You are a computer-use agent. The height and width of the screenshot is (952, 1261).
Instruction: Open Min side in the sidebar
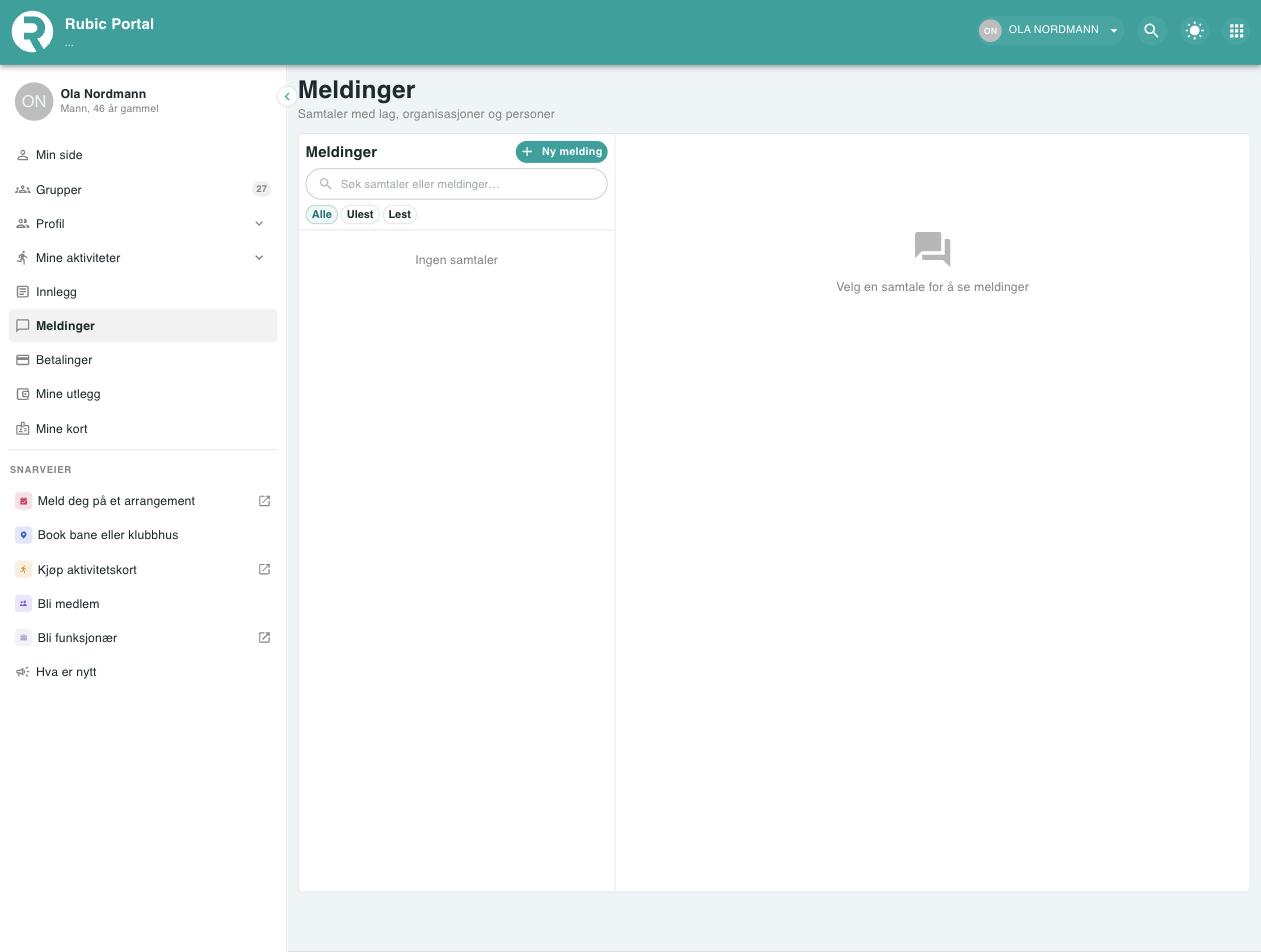point(143,155)
